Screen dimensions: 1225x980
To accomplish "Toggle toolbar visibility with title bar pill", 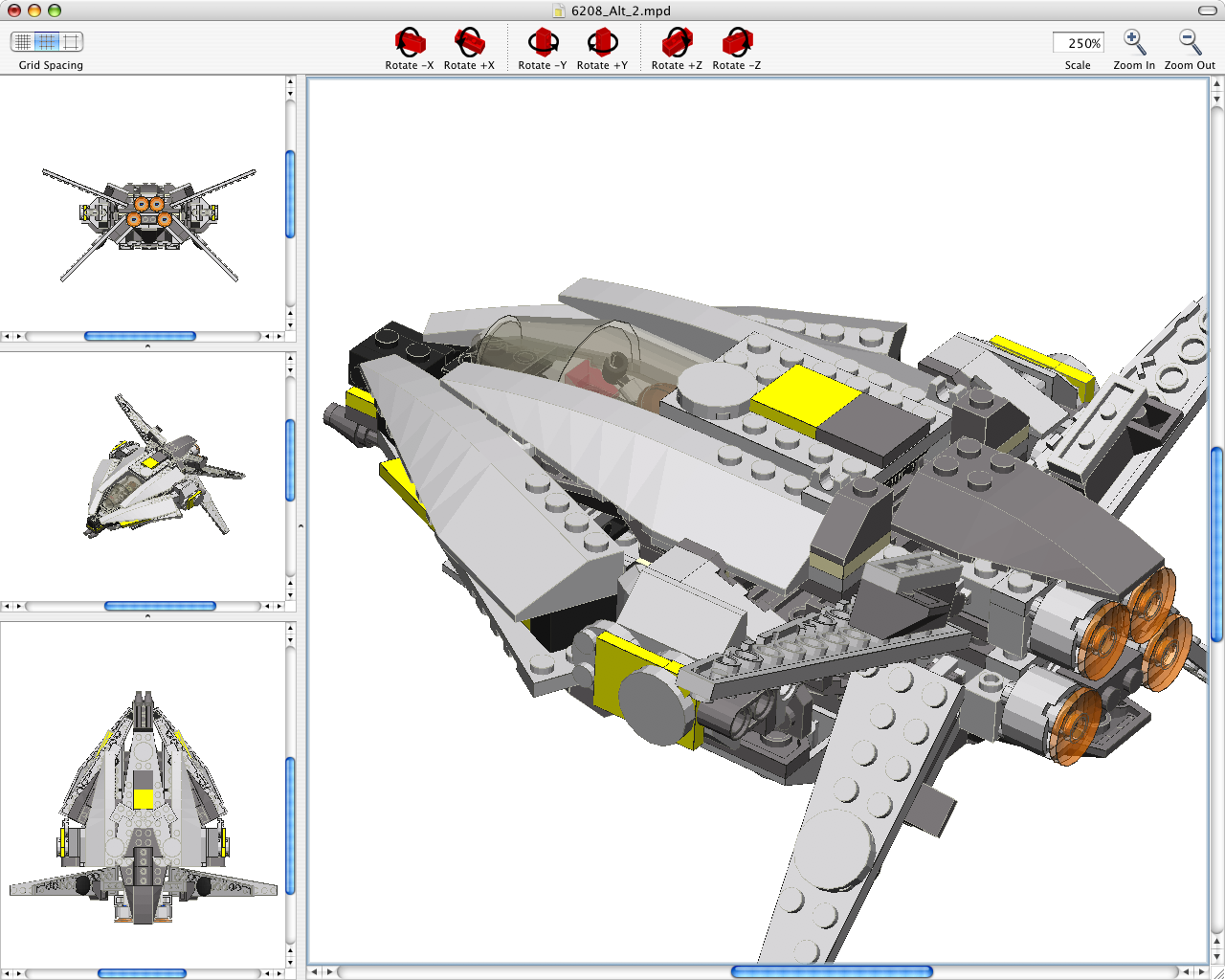I will click(1207, 11).
